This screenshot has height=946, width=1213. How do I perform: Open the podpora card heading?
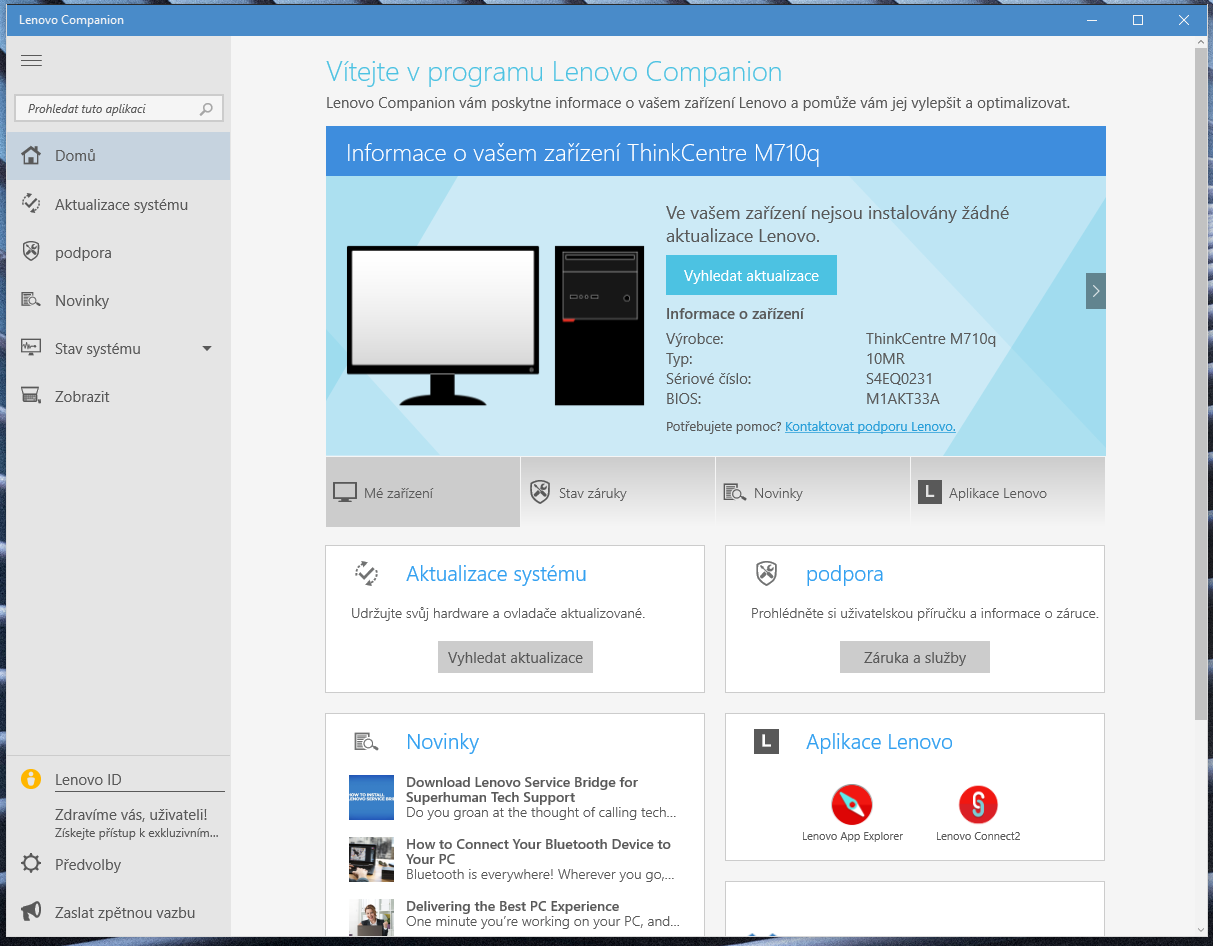click(845, 574)
